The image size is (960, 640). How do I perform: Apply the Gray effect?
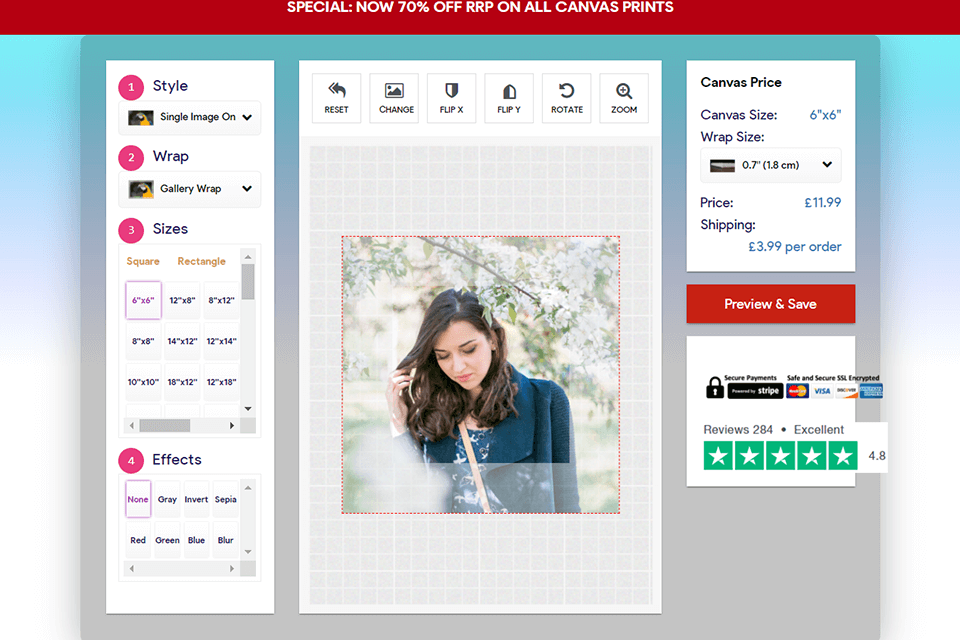167,499
